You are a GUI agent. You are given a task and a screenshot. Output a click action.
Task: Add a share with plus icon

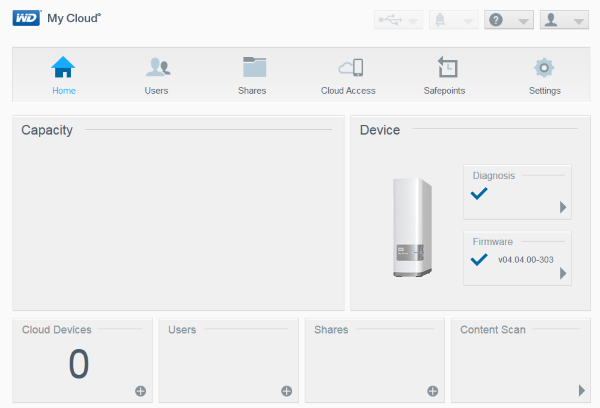tap(433, 391)
